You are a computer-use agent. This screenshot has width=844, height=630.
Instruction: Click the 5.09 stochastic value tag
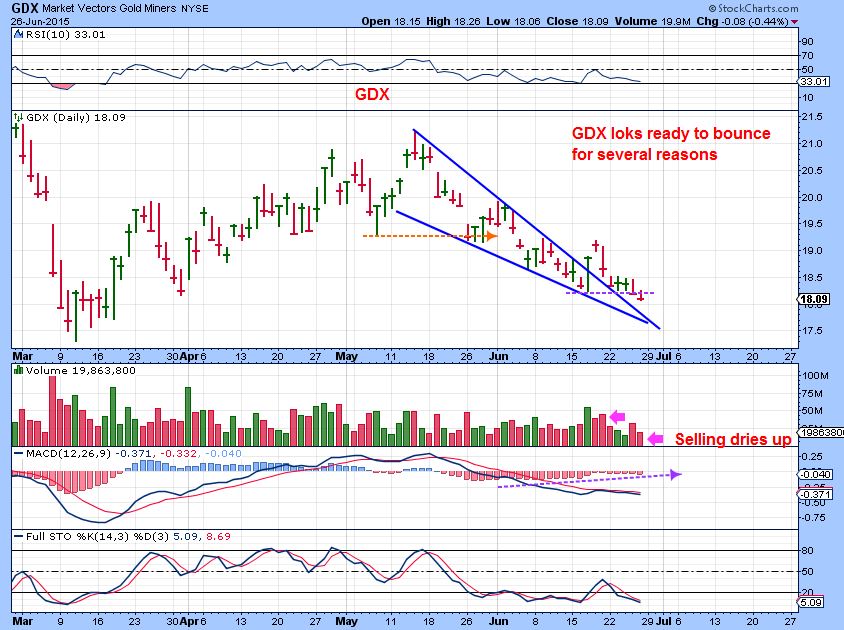pyautogui.click(x=811, y=603)
